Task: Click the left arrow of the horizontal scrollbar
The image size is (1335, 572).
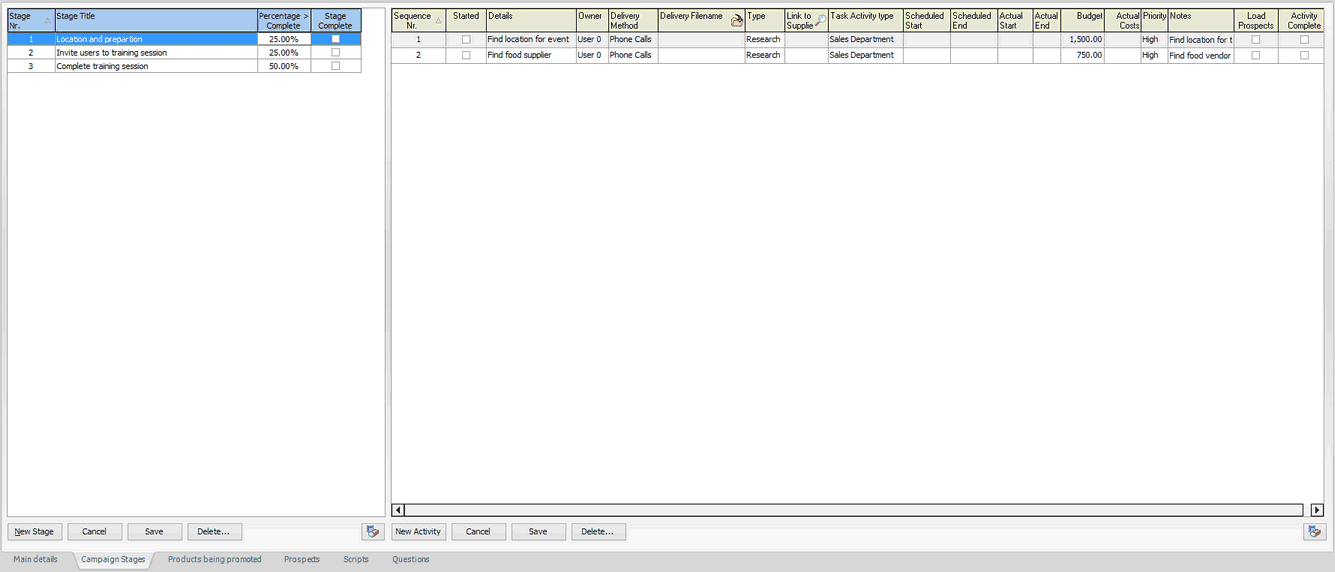Action: coord(398,510)
